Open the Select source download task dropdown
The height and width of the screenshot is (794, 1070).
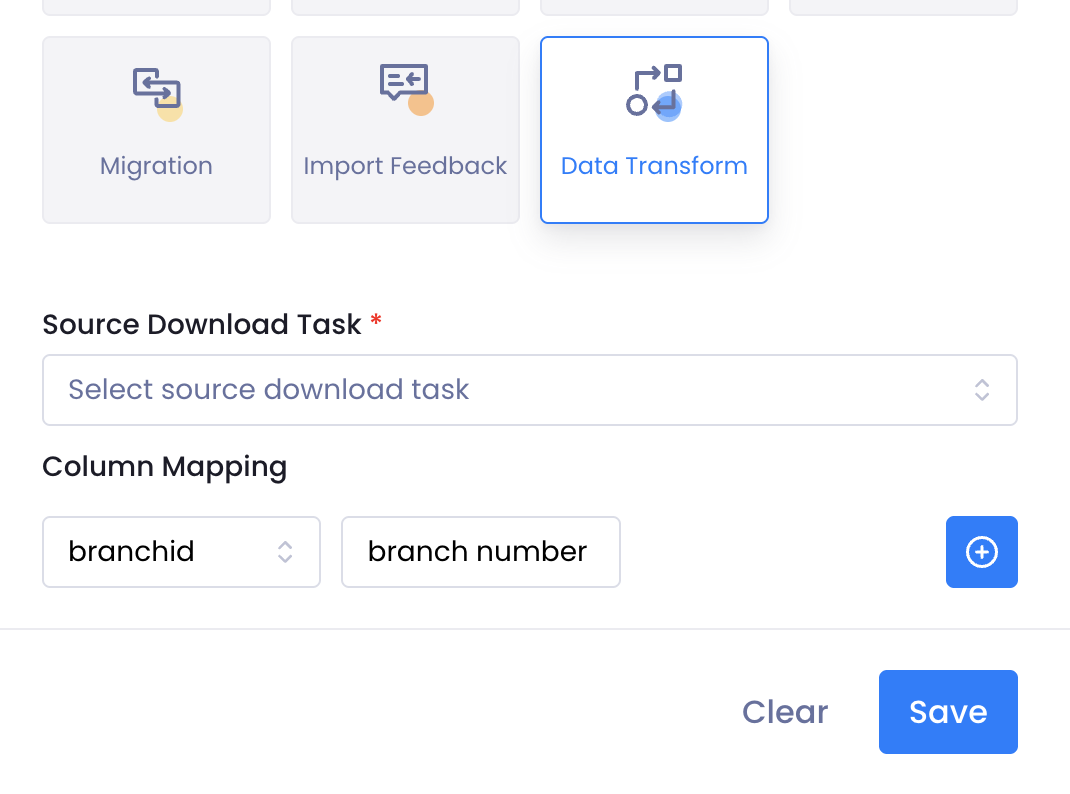click(500, 390)
